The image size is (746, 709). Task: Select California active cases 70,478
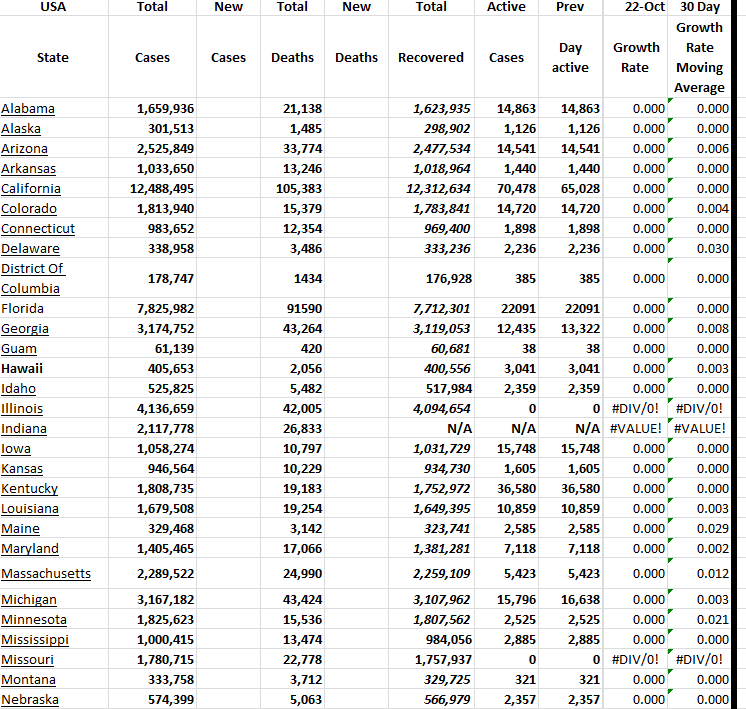tap(506, 189)
